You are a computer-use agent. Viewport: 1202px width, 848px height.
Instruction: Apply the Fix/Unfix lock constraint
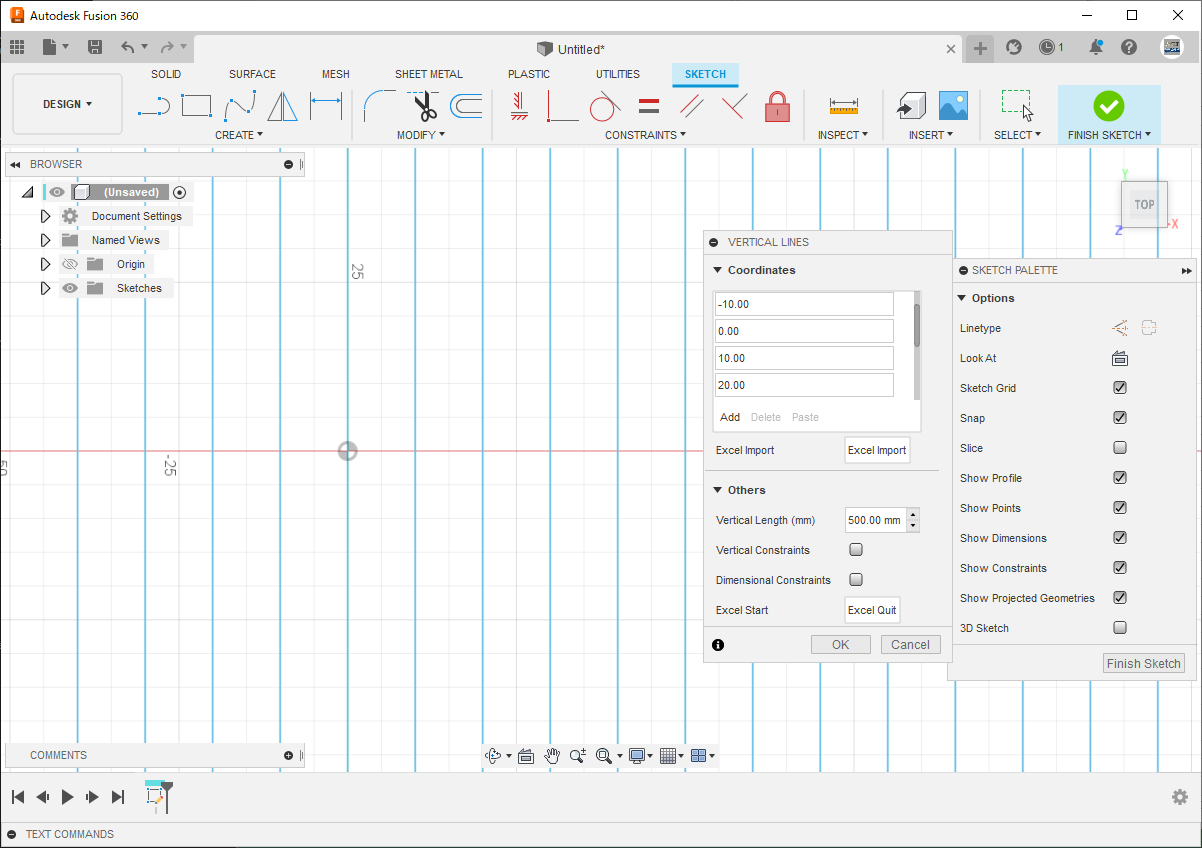[778, 105]
